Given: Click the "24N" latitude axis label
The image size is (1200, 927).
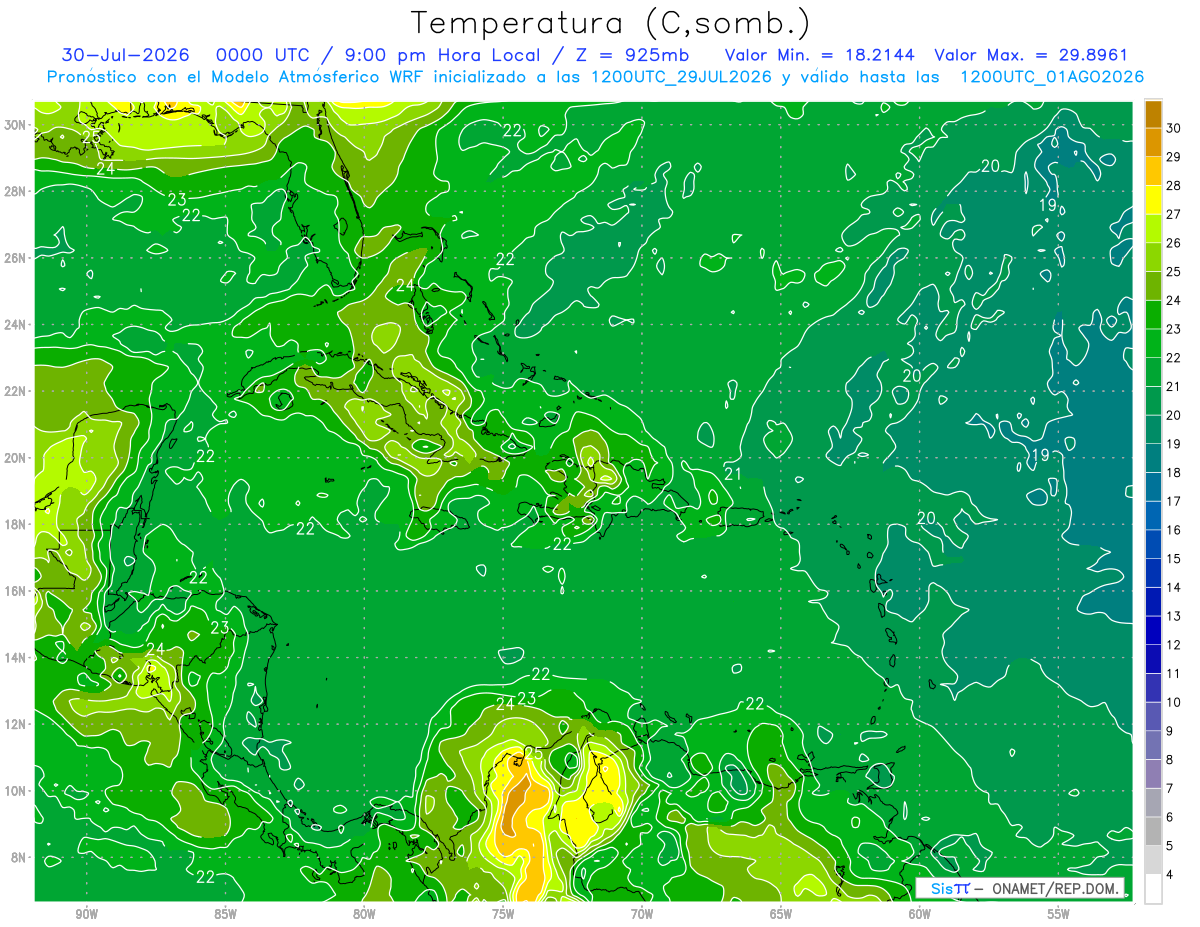Looking at the screenshot, I should pos(17,325).
